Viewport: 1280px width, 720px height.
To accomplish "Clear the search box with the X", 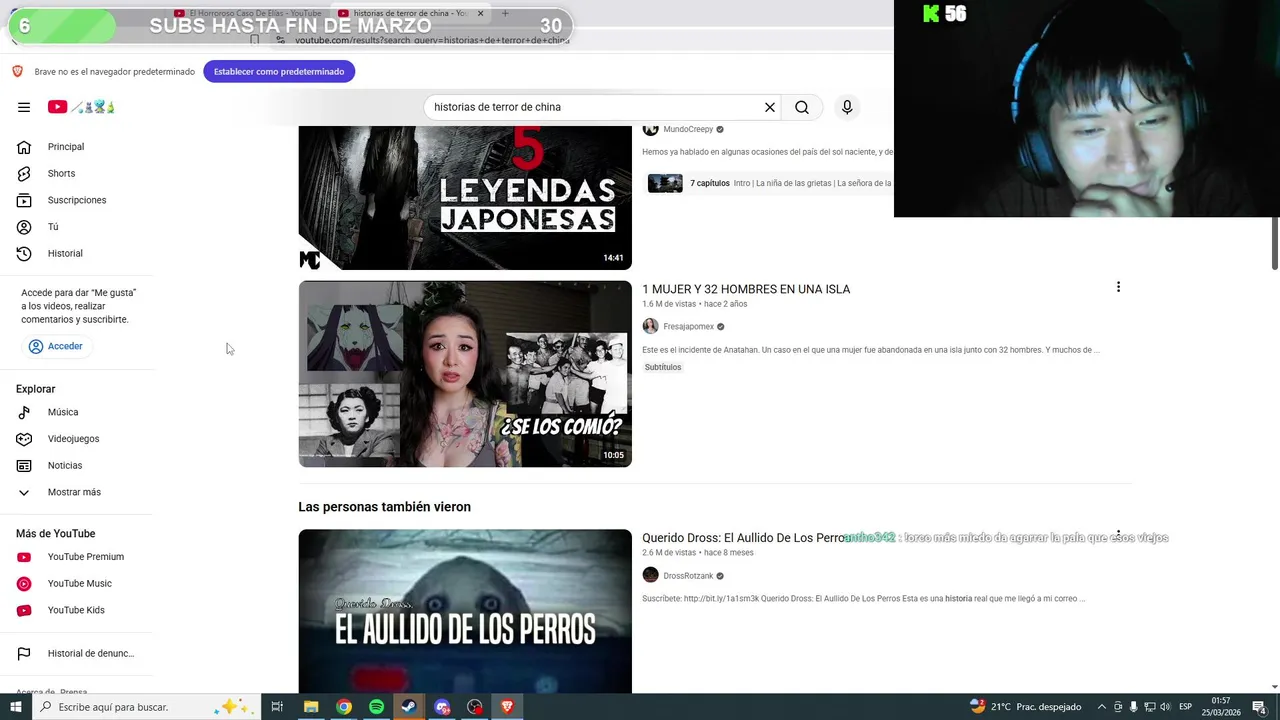I will (x=770, y=107).
